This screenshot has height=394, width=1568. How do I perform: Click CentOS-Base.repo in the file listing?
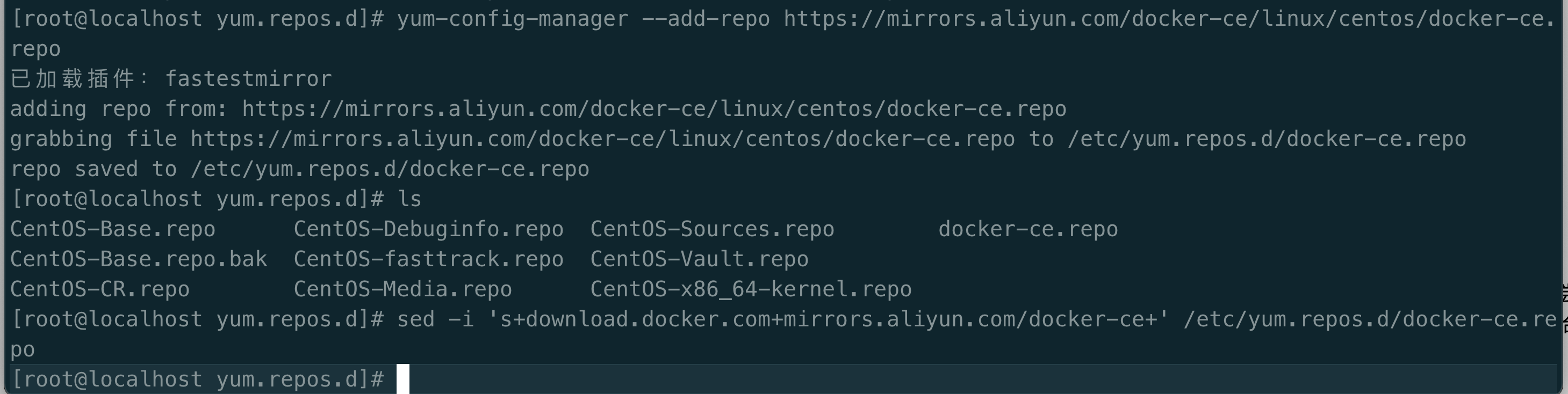[x=113, y=229]
